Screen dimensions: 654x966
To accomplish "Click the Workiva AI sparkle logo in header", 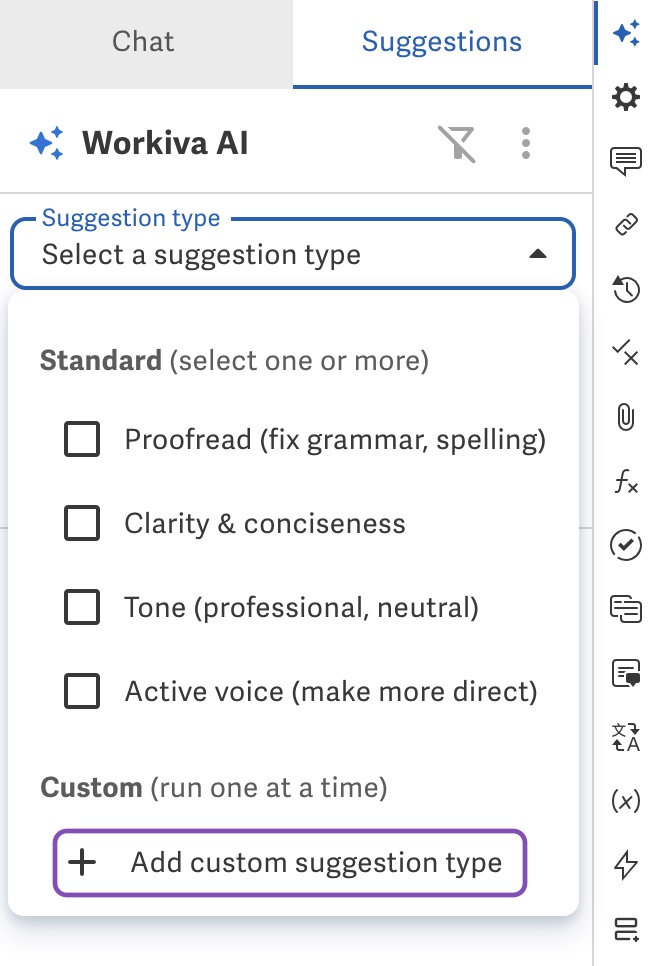I will [47, 144].
